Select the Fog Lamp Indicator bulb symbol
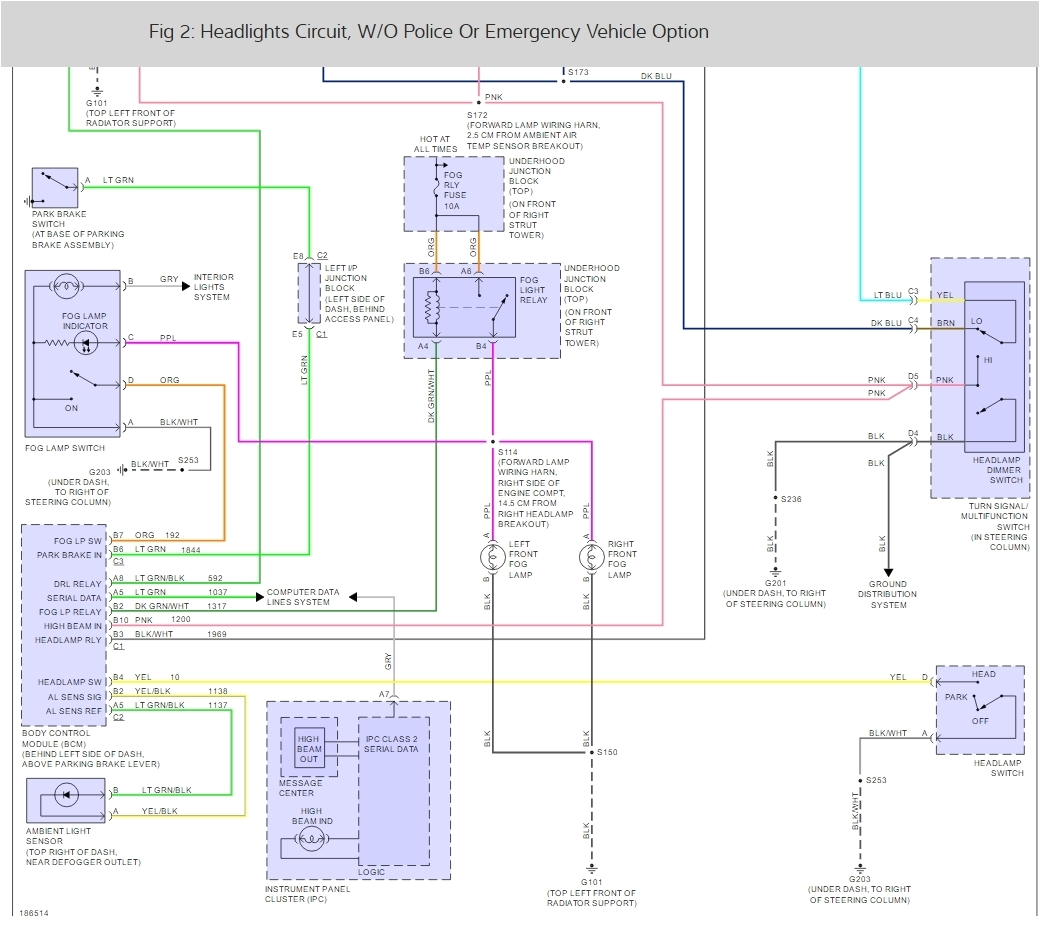This screenshot has height=928, width=1040. pyautogui.click(x=85, y=342)
